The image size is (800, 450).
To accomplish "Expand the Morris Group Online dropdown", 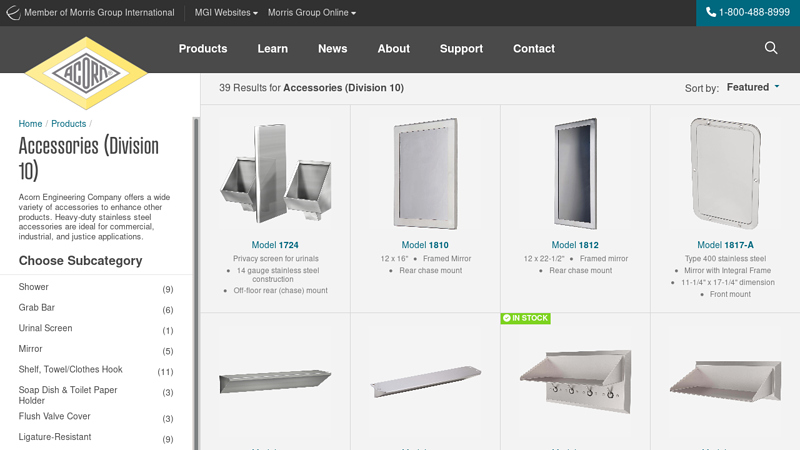I will (312, 12).
